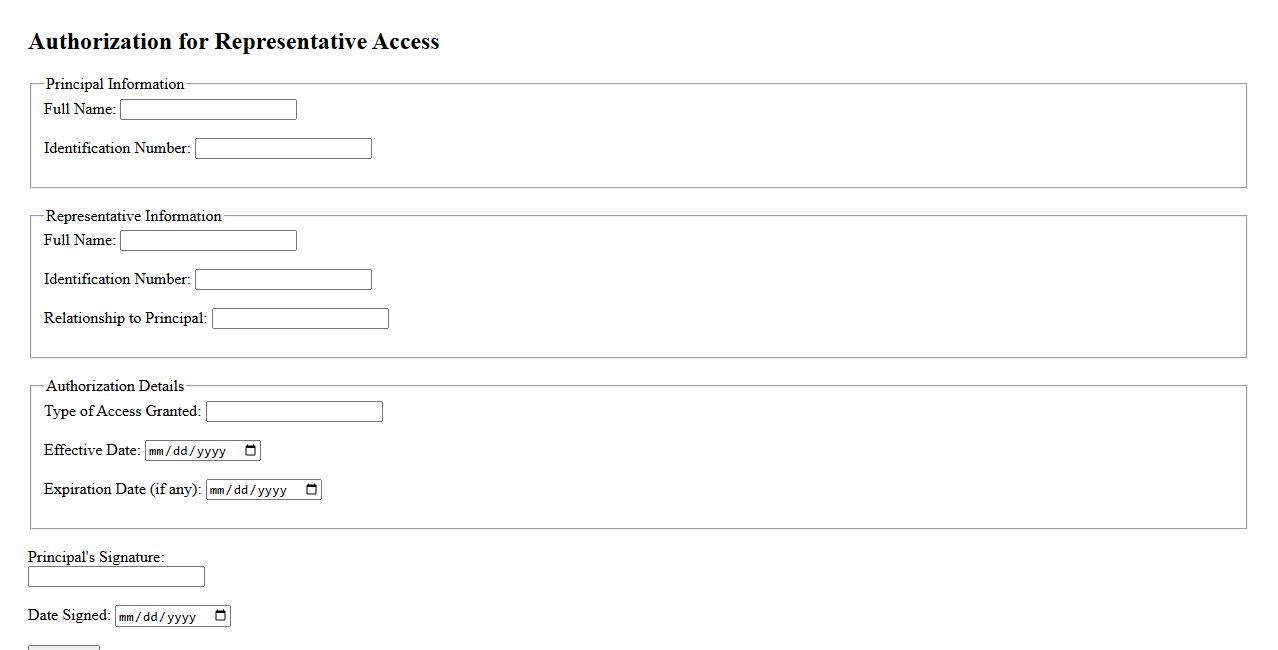Open the Date Signed calendar picker
Image resolution: width=1278 pixels, height=650 pixels.
(x=221, y=616)
